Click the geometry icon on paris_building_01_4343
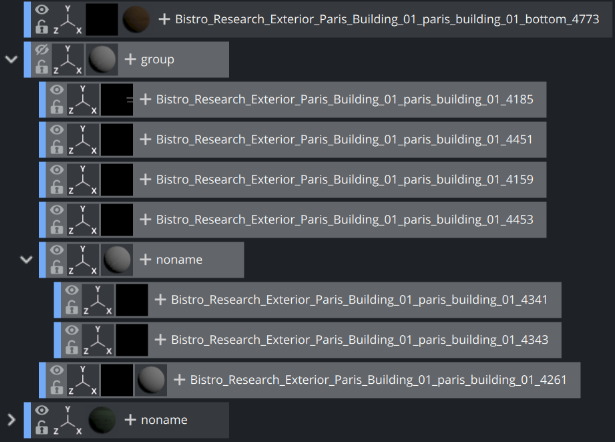 pos(132,339)
